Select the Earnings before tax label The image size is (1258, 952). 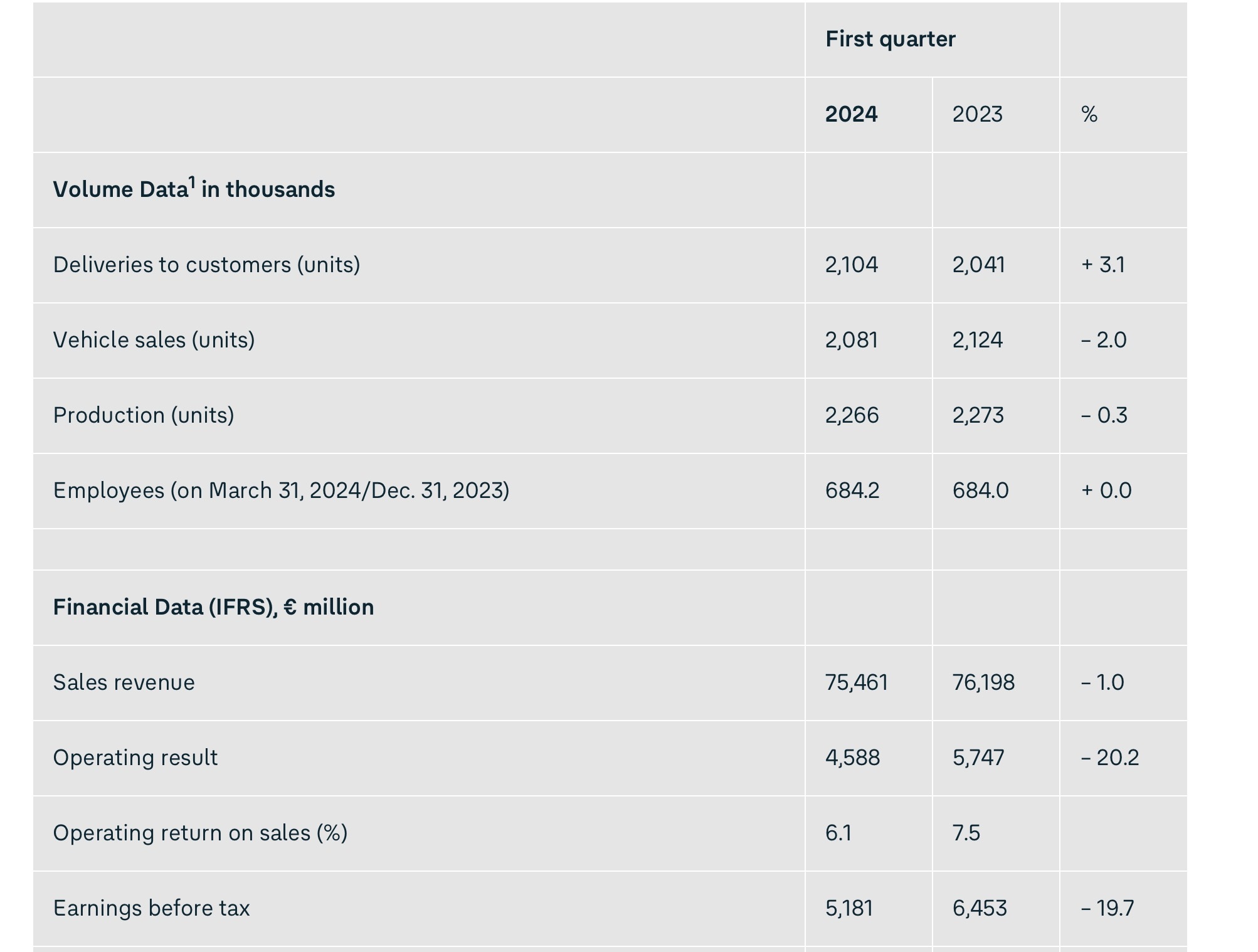click(x=151, y=908)
